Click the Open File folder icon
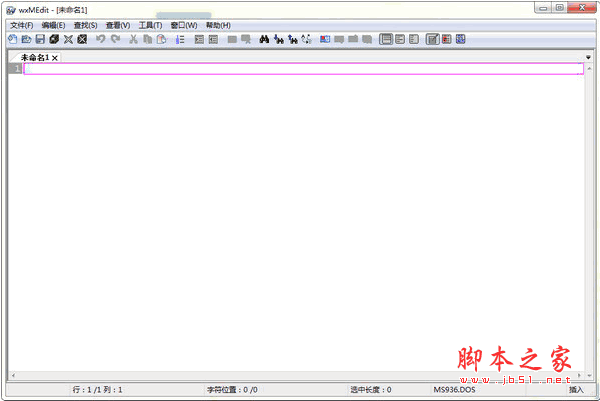Screen dimensions: 600x401 [26, 39]
